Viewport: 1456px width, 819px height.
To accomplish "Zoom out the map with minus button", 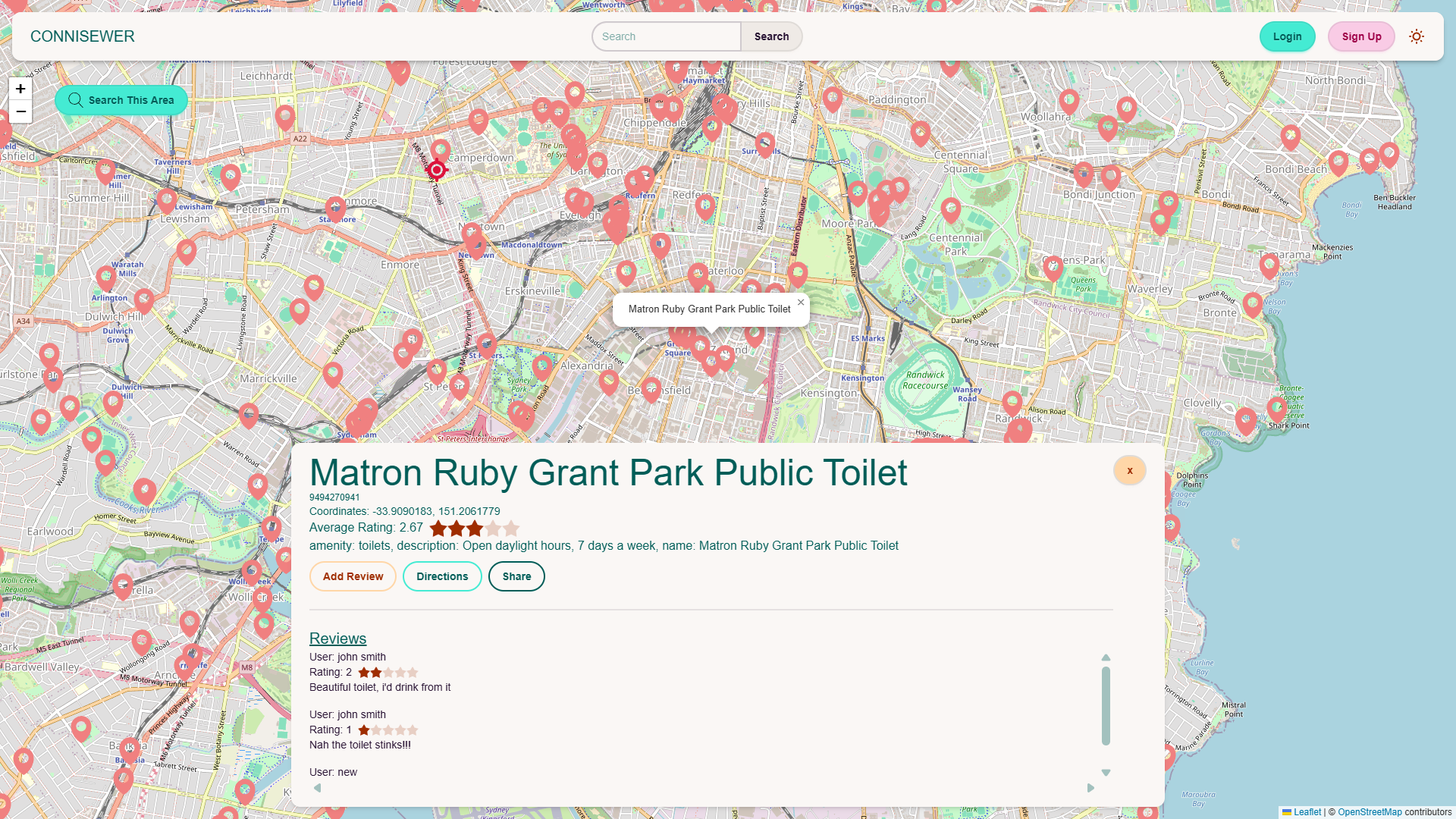I will [x=20, y=111].
